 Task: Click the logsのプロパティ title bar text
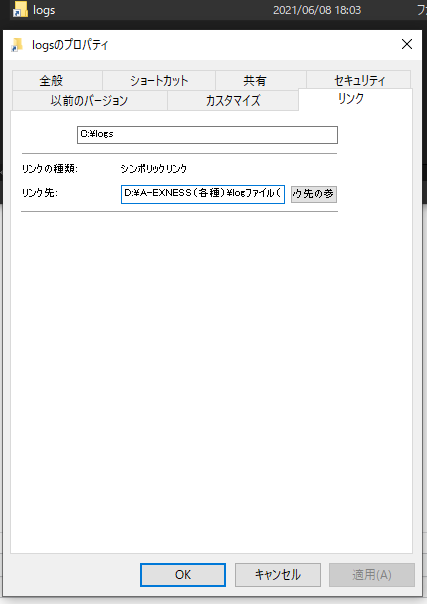pos(70,45)
